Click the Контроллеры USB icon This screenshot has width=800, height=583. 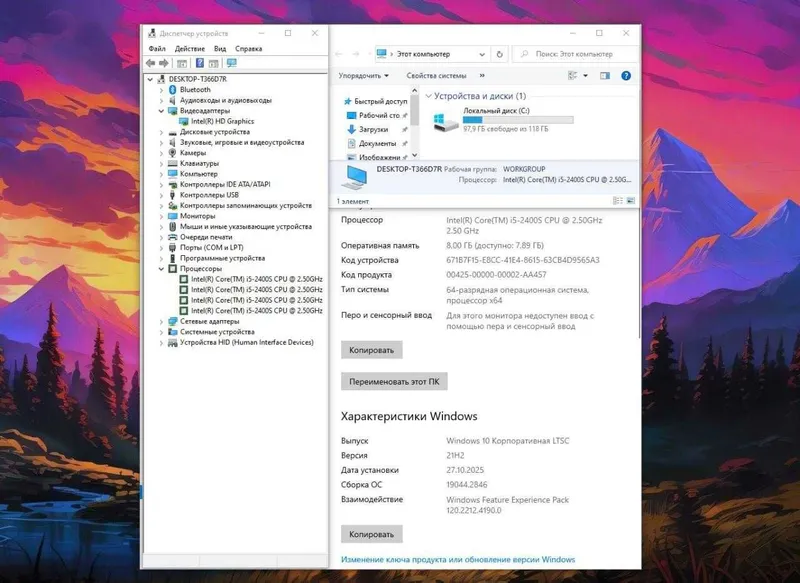(x=172, y=195)
